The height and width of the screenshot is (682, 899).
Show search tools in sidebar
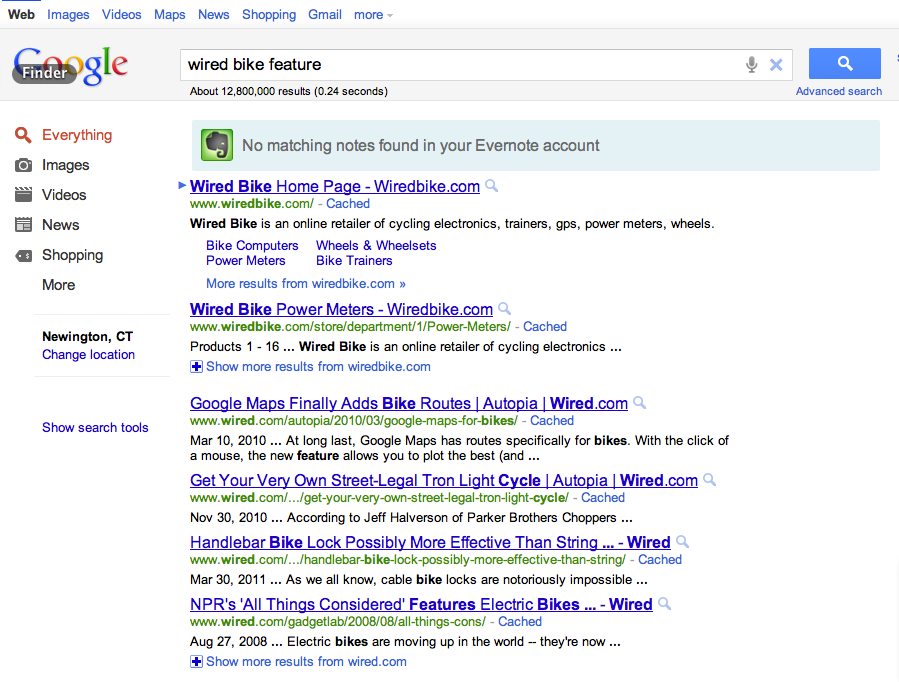(x=95, y=427)
